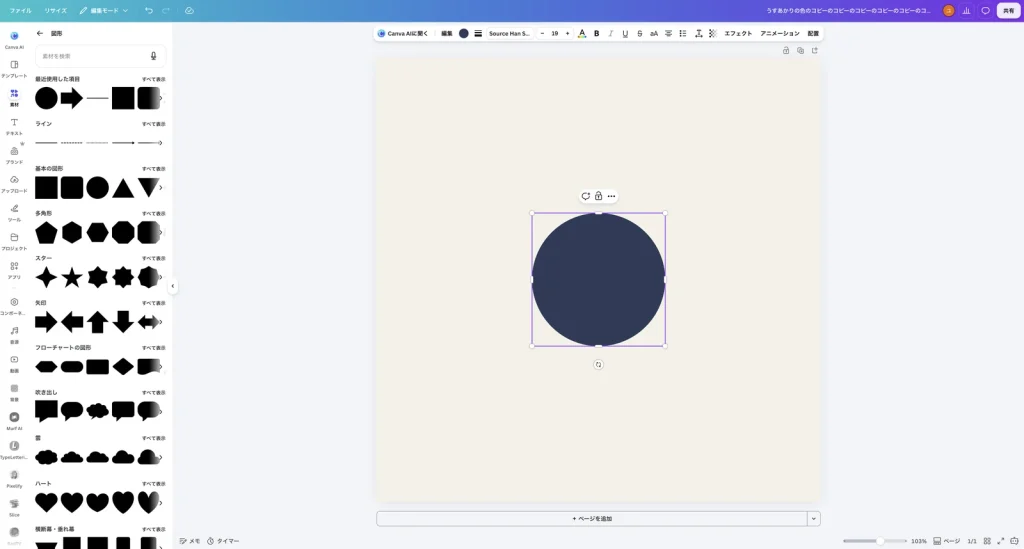Viewport: 1024px width, 549px height.
Task: Expand more speech bubbles (吹き出し) row chevron
Action: pyautogui.click(x=161, y=411)
